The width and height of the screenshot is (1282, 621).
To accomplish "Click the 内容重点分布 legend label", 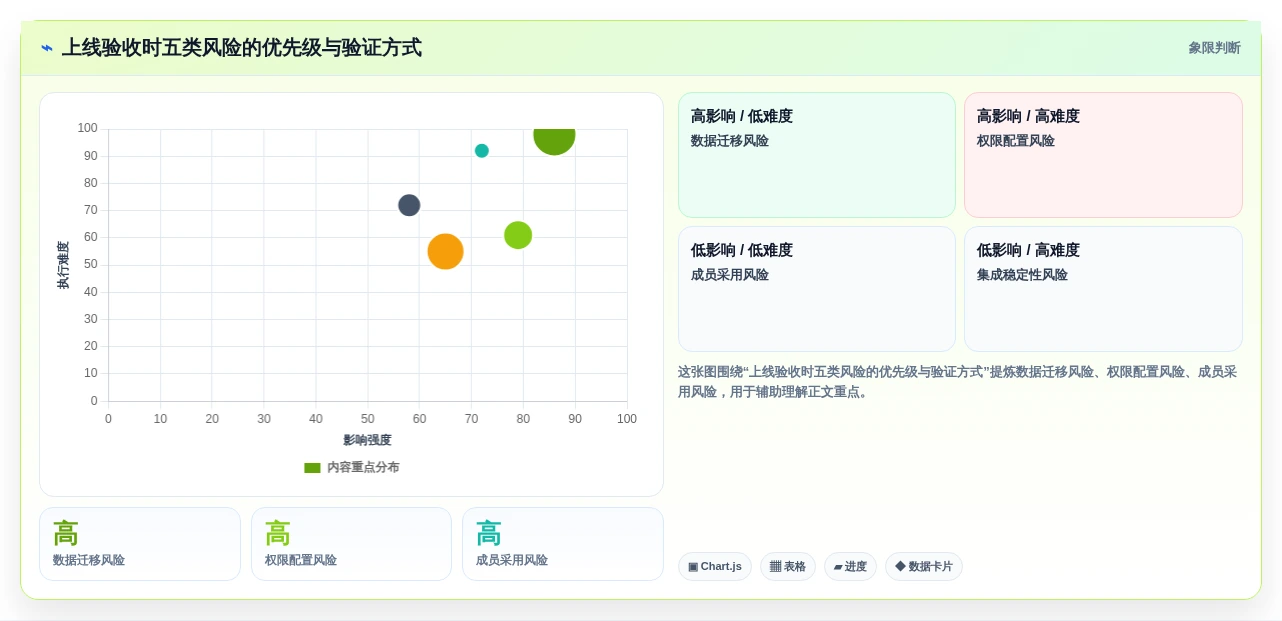I will point(363,468).
